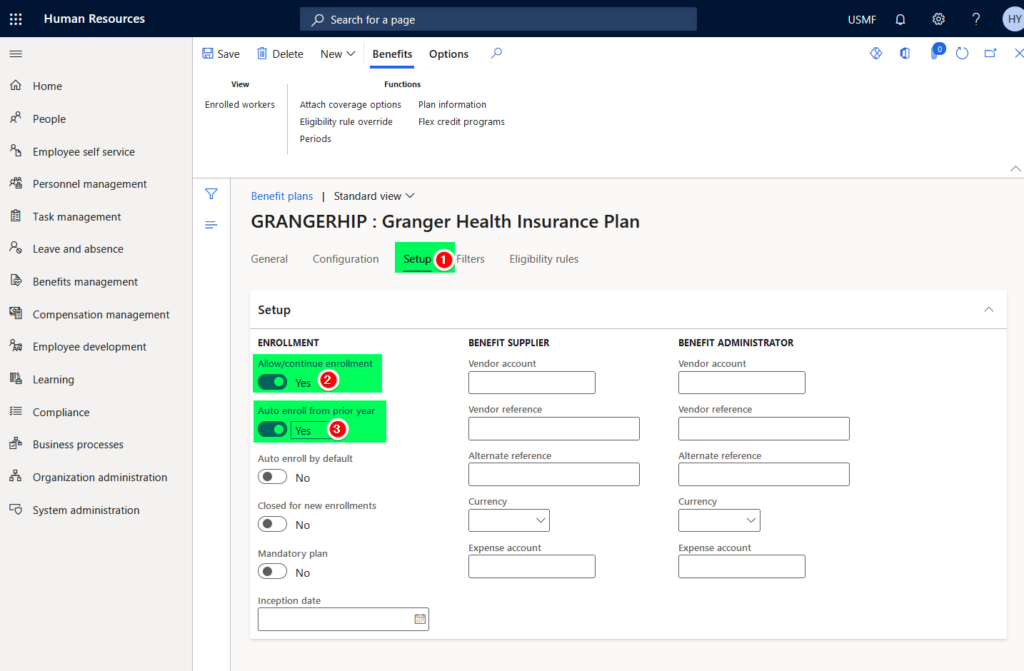Open Enrolled workers view

(240, 105)
